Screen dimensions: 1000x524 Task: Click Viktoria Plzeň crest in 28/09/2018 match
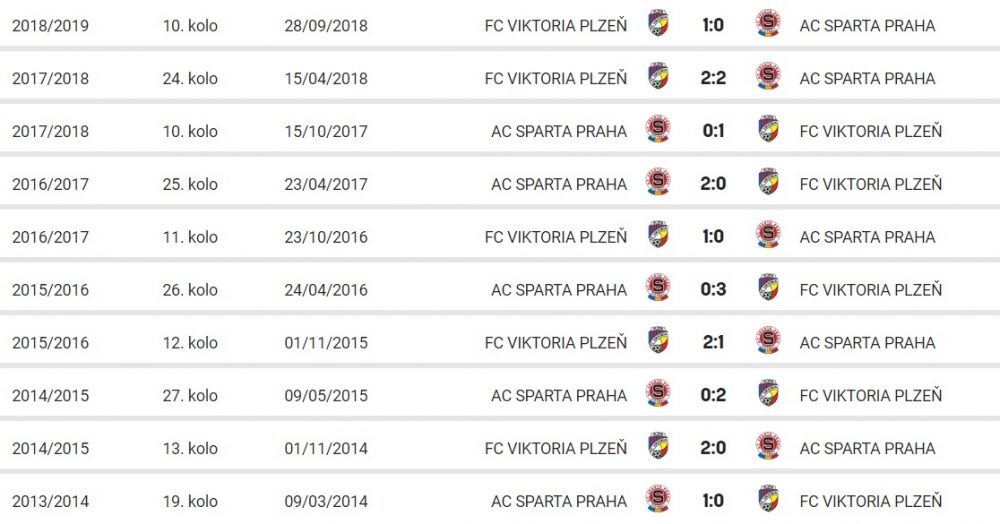658,24
